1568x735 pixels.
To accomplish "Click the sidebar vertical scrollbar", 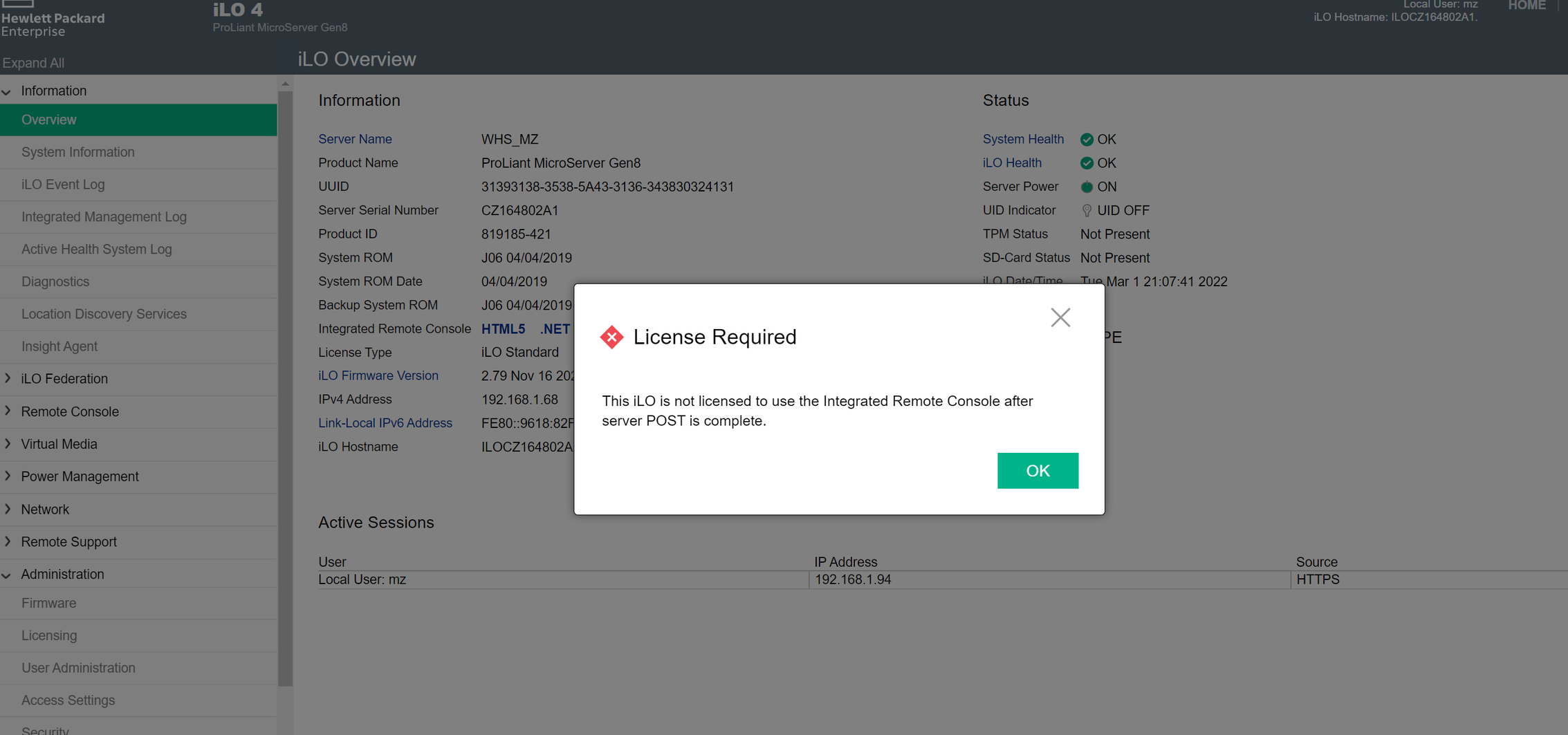I will point(285,387).
